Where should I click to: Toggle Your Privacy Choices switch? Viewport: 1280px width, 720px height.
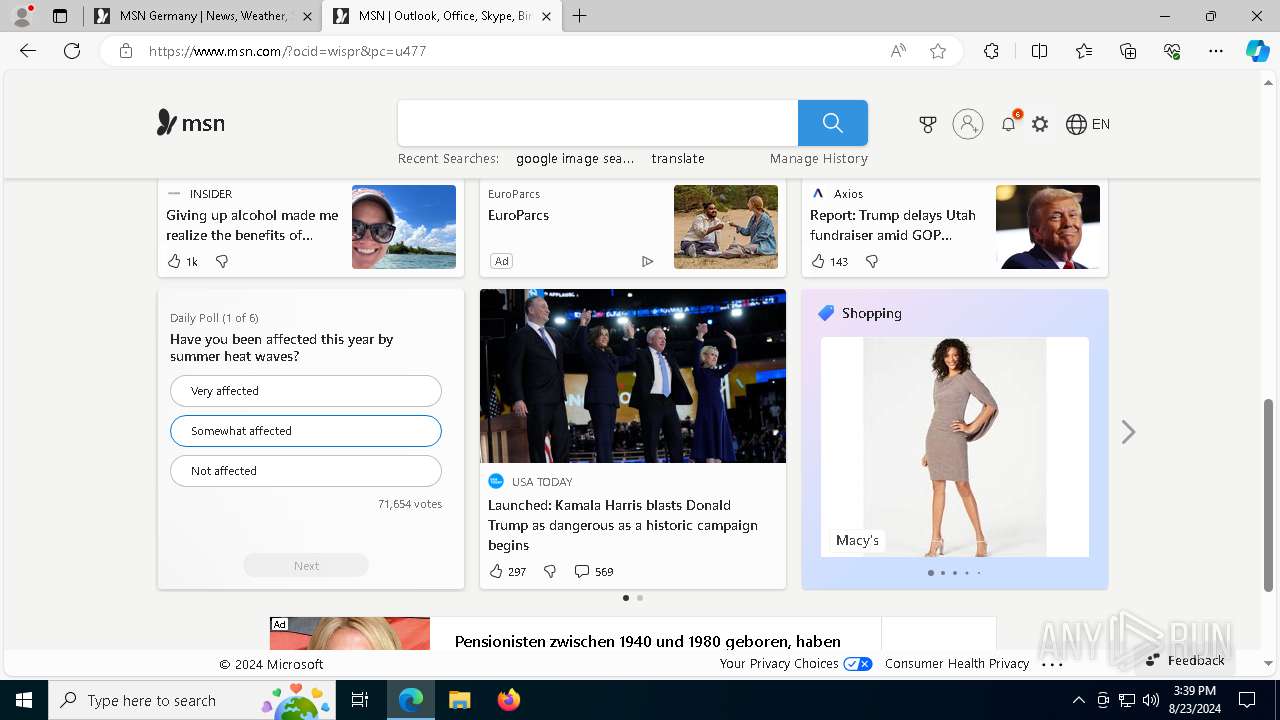[x=858, y=664]
